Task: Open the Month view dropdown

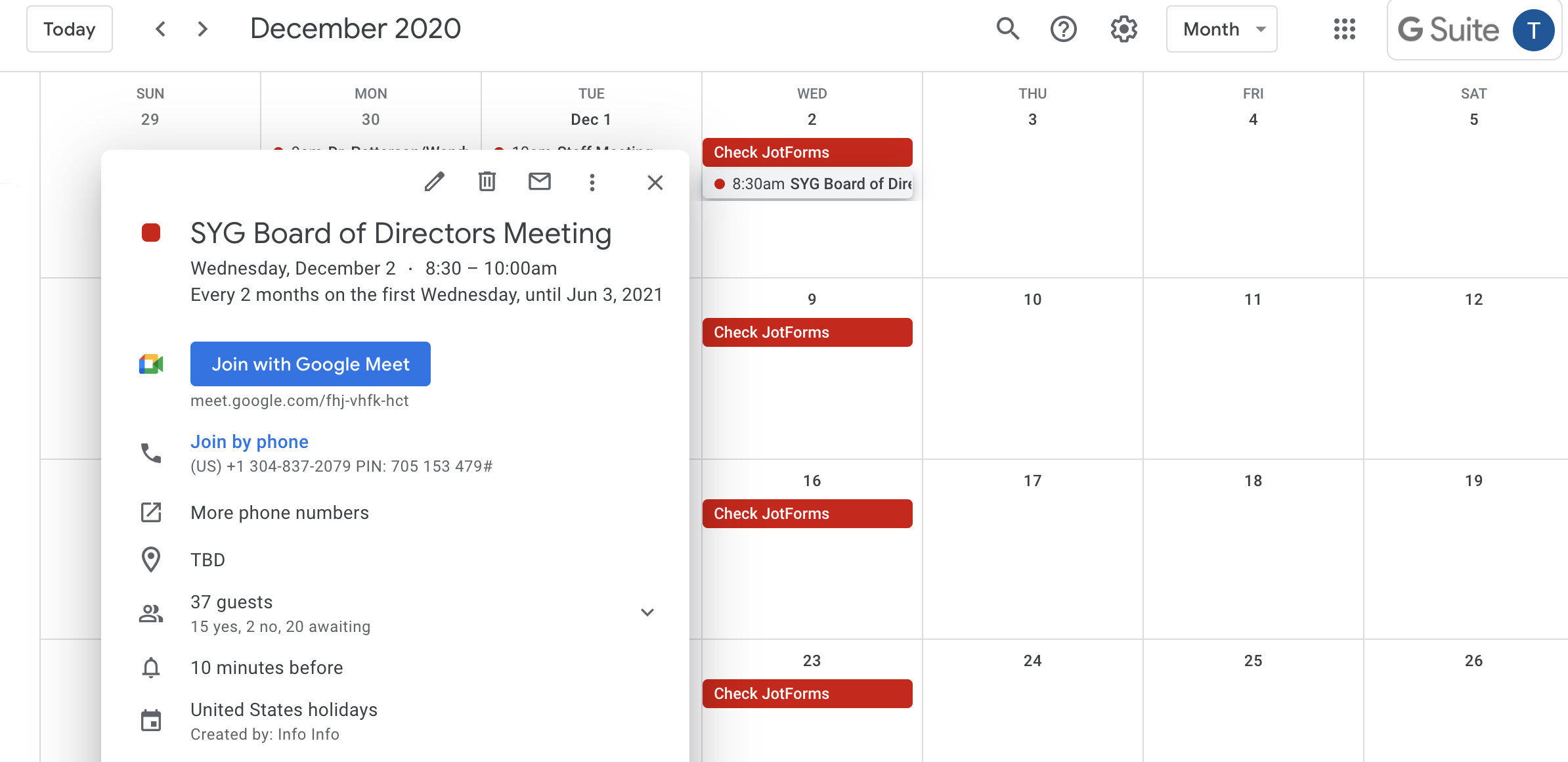Action: 1221,29
